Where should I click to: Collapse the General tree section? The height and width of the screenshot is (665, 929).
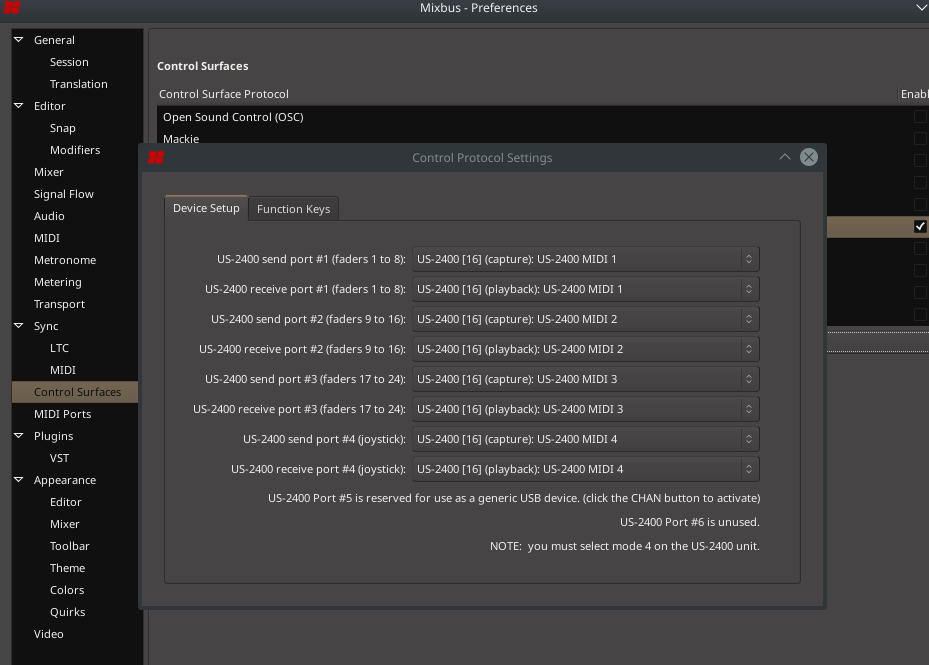tap(18, 40)
